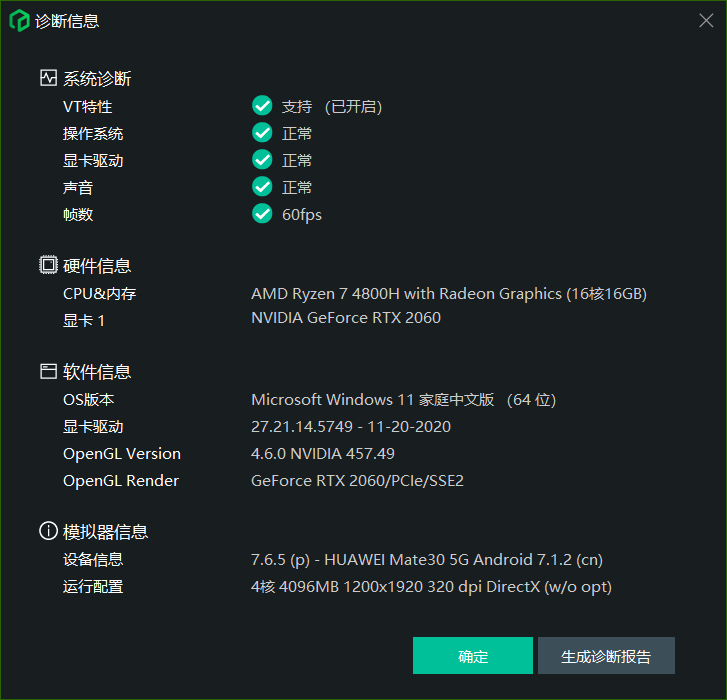Screen dimensions: 727x700
Task: Click the hardware info chip icon
Action: (48, 265)
